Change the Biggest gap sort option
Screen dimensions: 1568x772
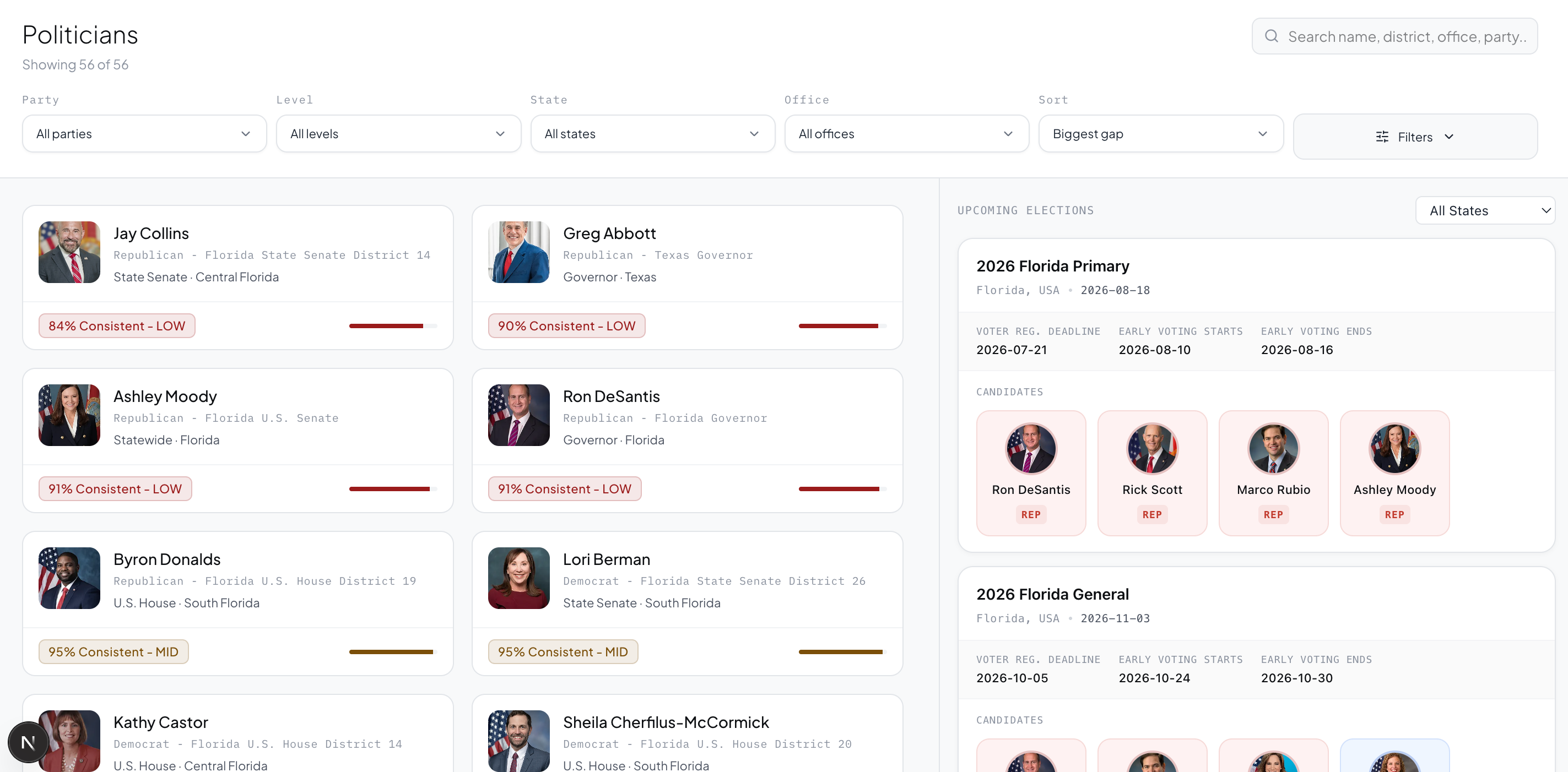[x=1160, y=134]
